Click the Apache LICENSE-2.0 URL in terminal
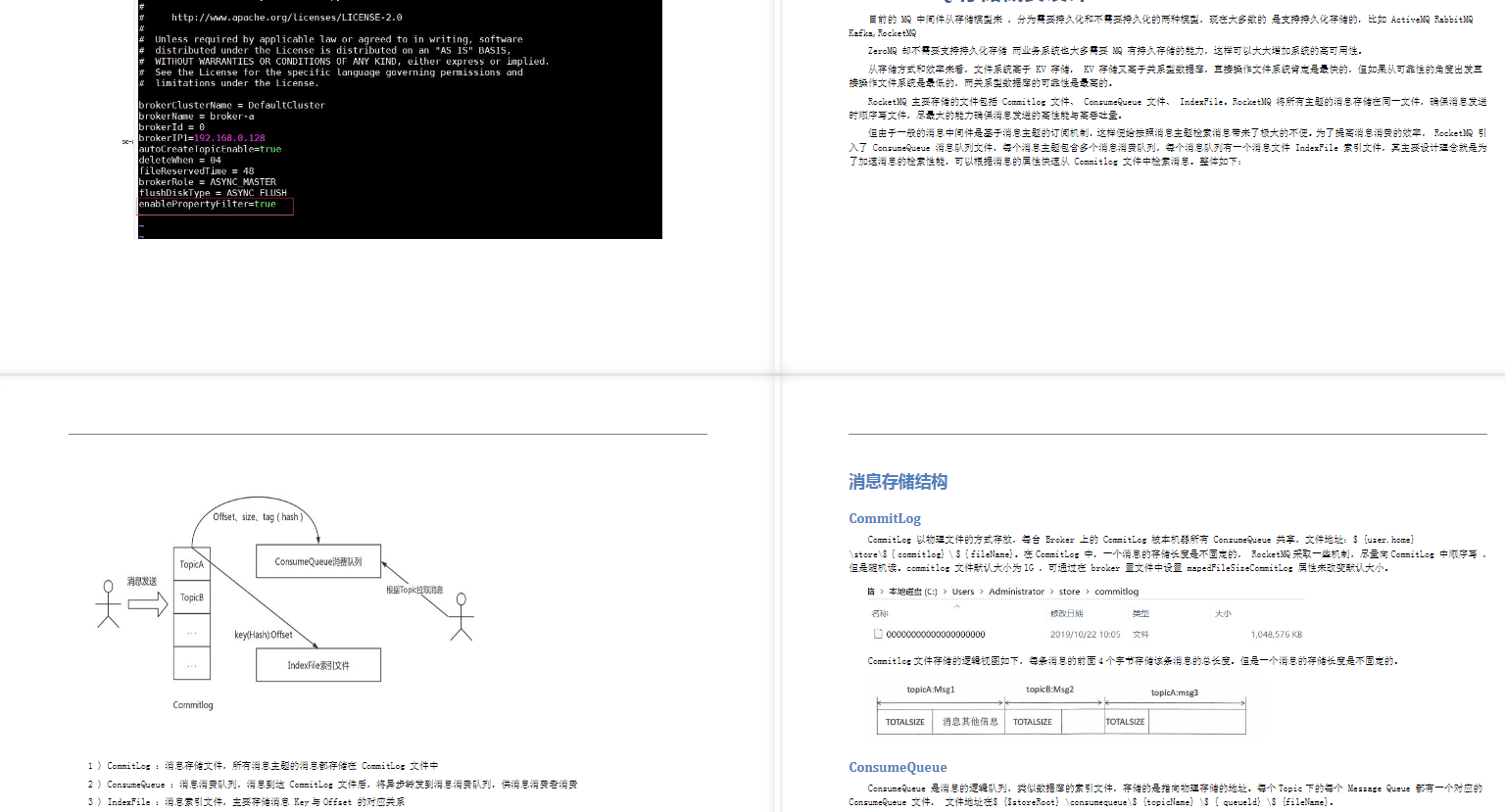The height and width of the screenshot is (812, 1505). (286, 17)
